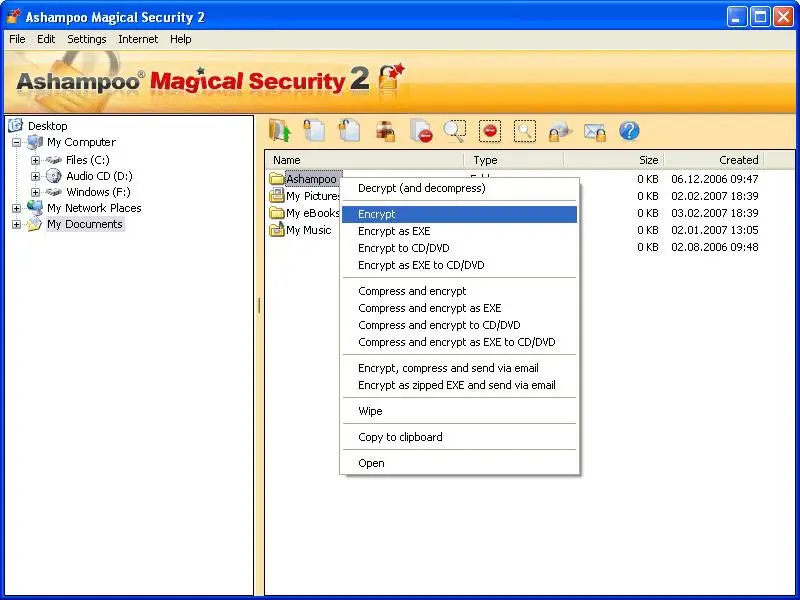Open the Edit menu
800x600 pixels.
point(46,39)
